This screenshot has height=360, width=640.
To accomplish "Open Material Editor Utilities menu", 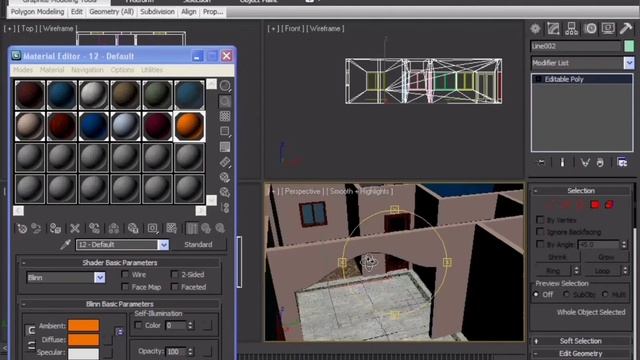I will (152, 70).
